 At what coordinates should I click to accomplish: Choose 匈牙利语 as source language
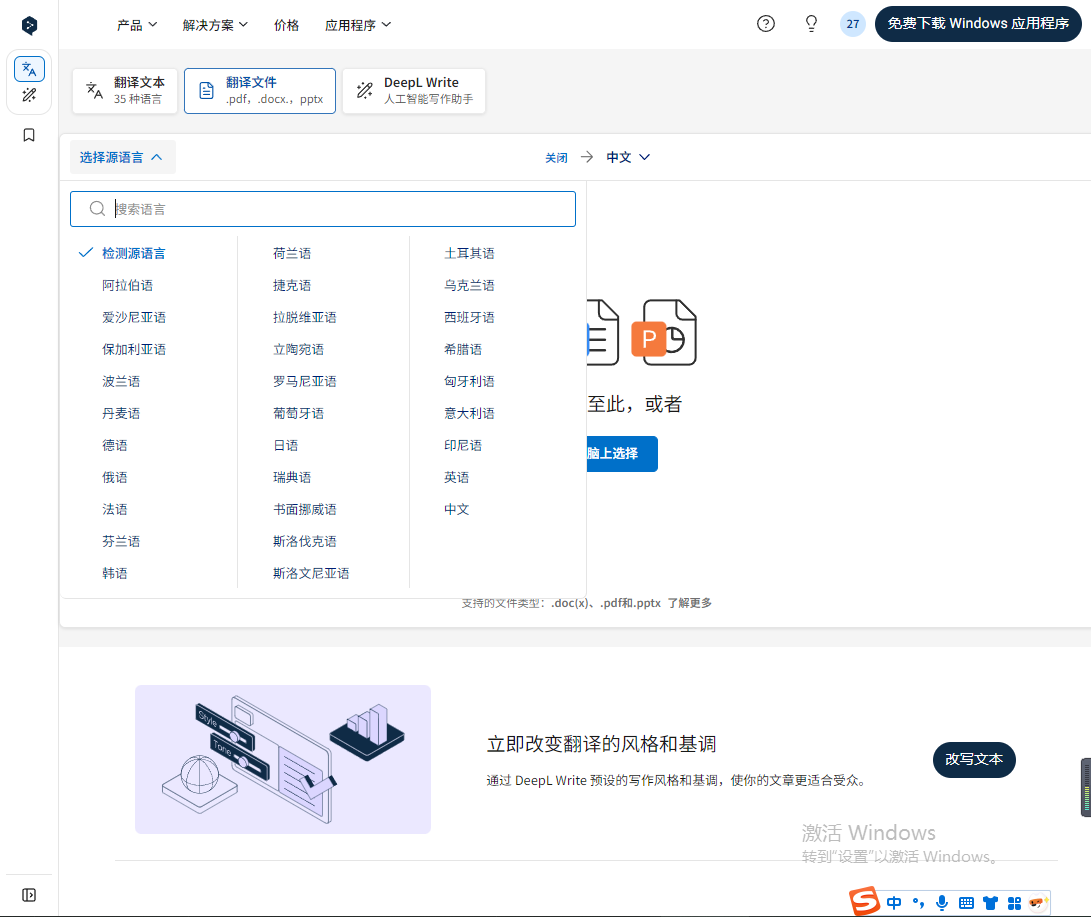coord(470,381)
